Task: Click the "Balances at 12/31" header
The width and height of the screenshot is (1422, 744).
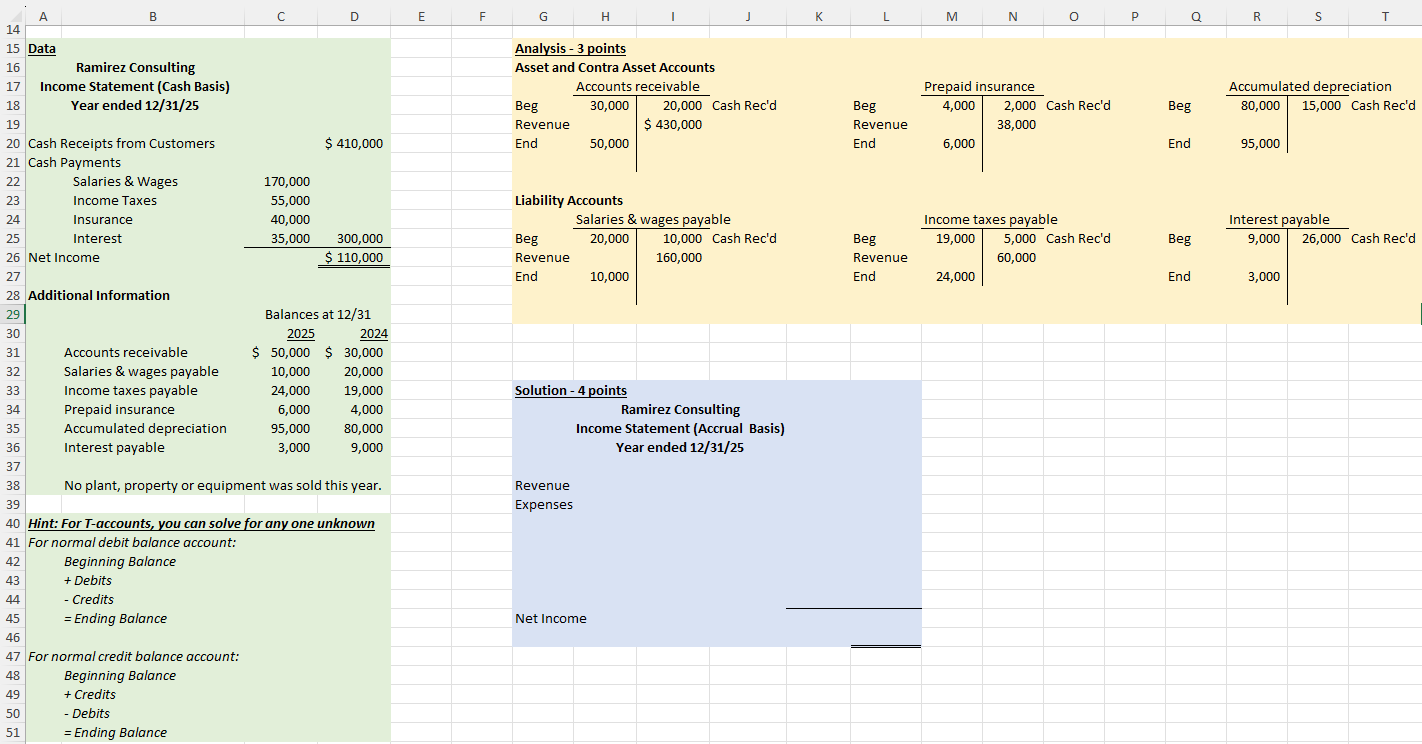Action: (x=318, y=314)
